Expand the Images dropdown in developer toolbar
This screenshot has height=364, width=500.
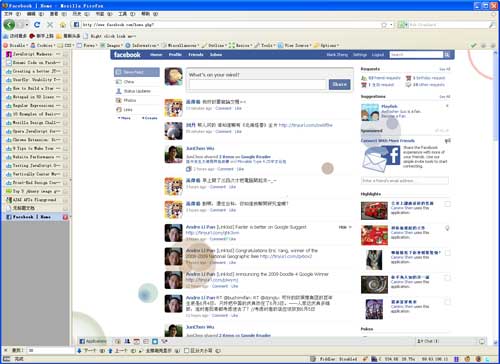111,45
